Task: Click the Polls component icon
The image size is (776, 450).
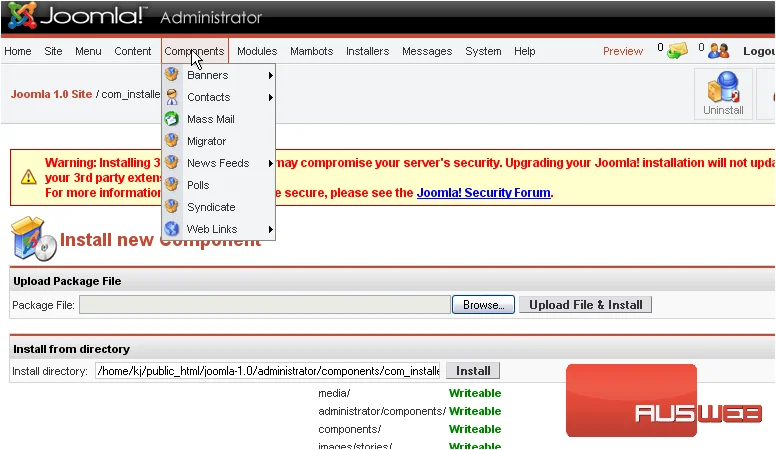Action: [172, 185]
